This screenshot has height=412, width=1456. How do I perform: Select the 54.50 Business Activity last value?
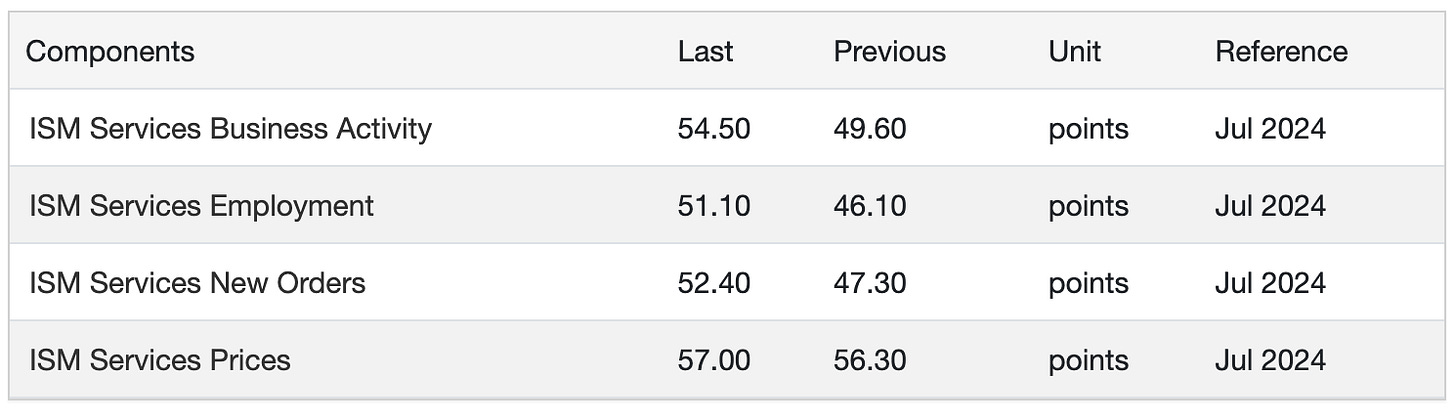coord(714,129)
